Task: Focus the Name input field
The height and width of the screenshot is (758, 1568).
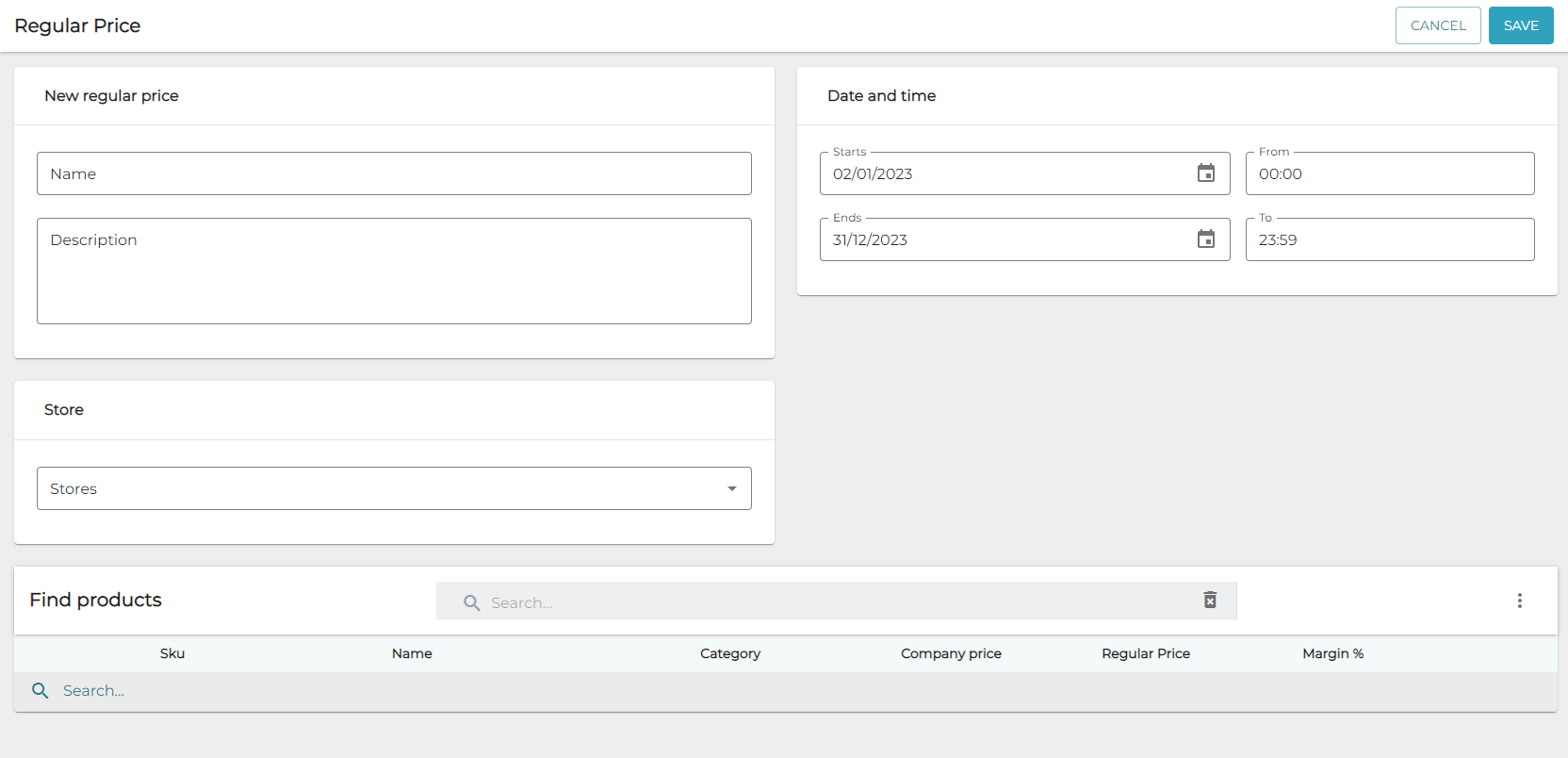Action: [394, 173]
